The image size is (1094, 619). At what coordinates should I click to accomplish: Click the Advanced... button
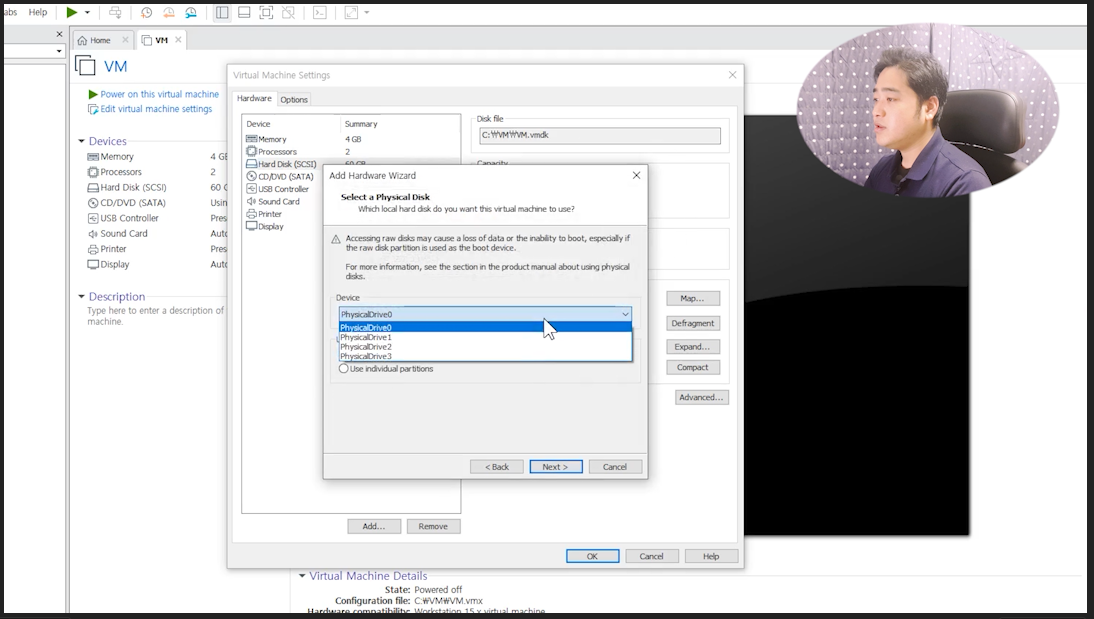tap(701, 398)
